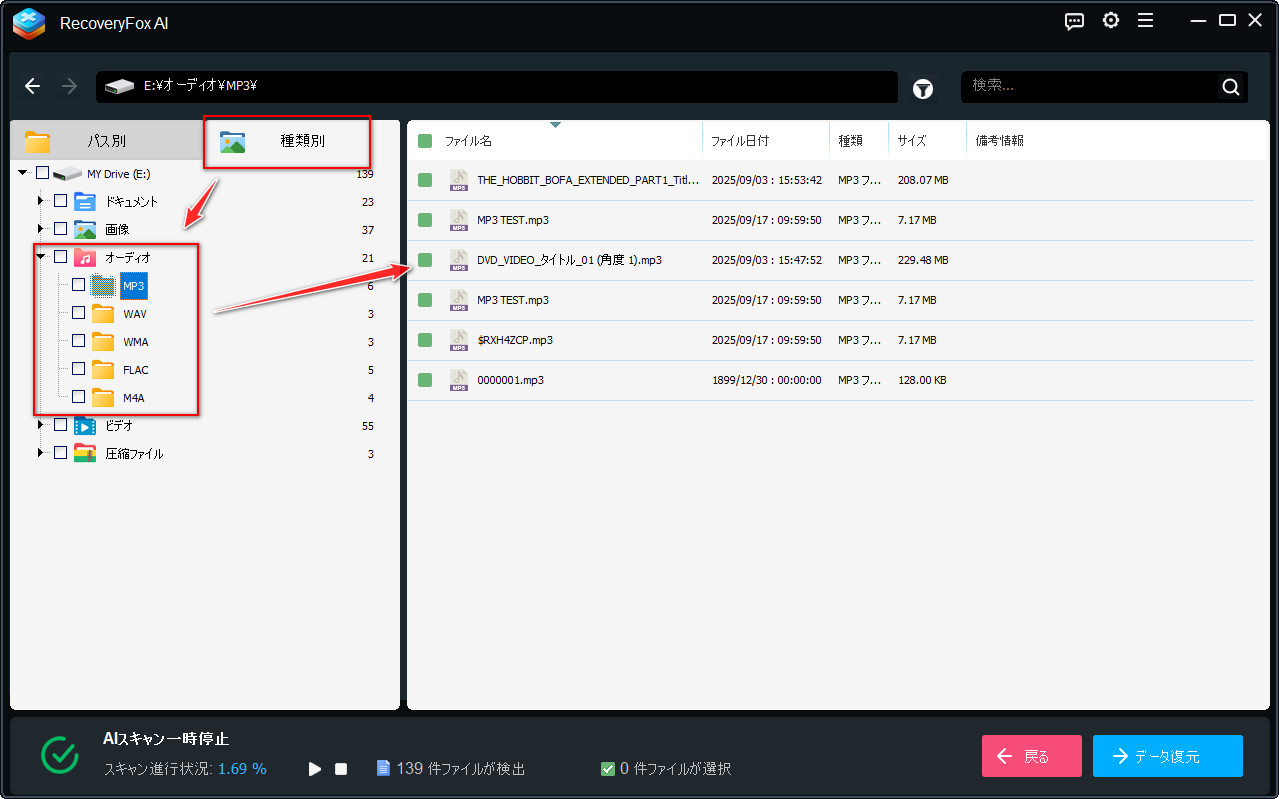Click the 備考情報 column header
Screen dimensions: 1279x799
click(1000, 141)
